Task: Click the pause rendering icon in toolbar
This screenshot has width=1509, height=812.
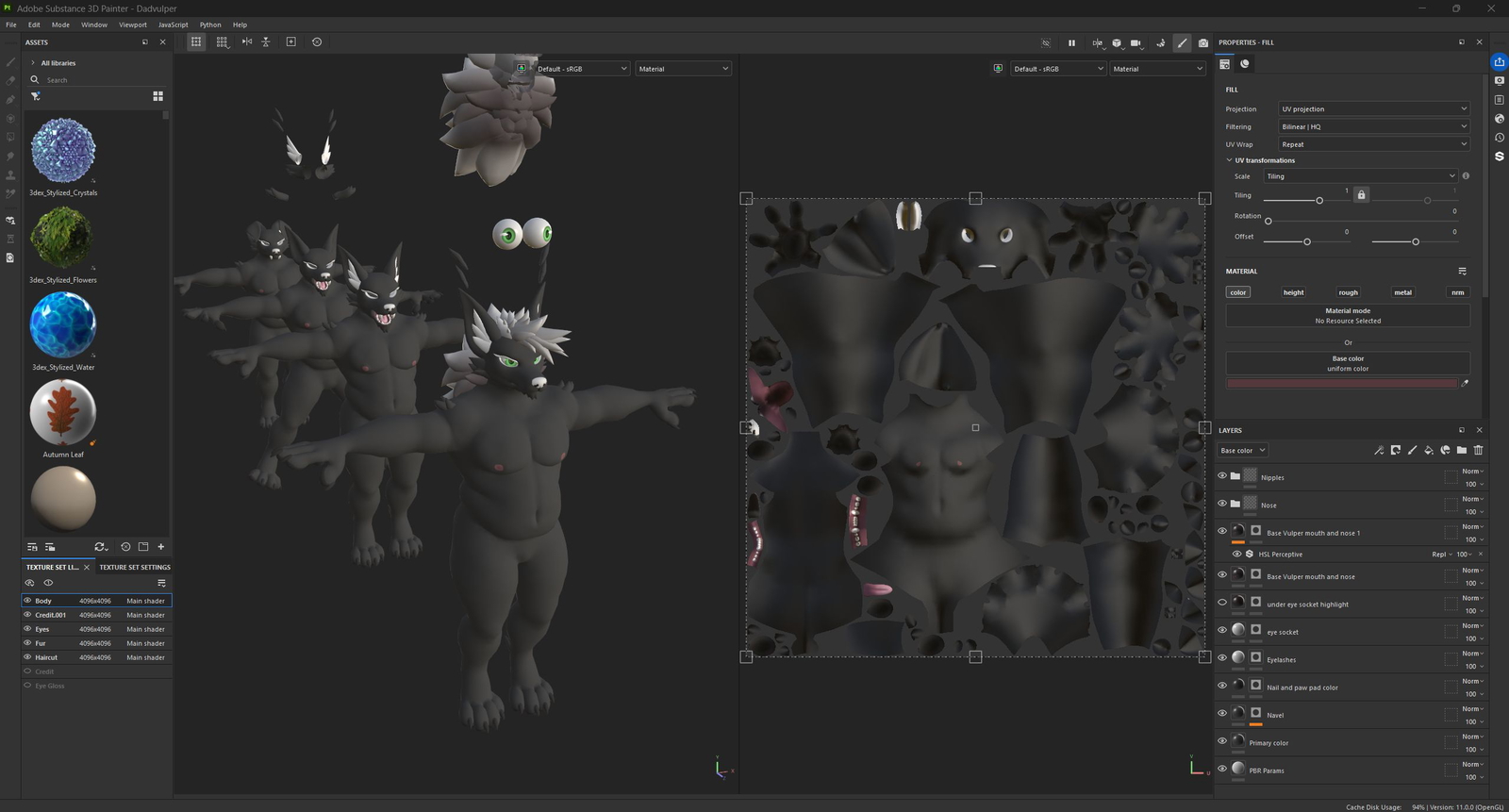Action: (x=1071, y=42)
